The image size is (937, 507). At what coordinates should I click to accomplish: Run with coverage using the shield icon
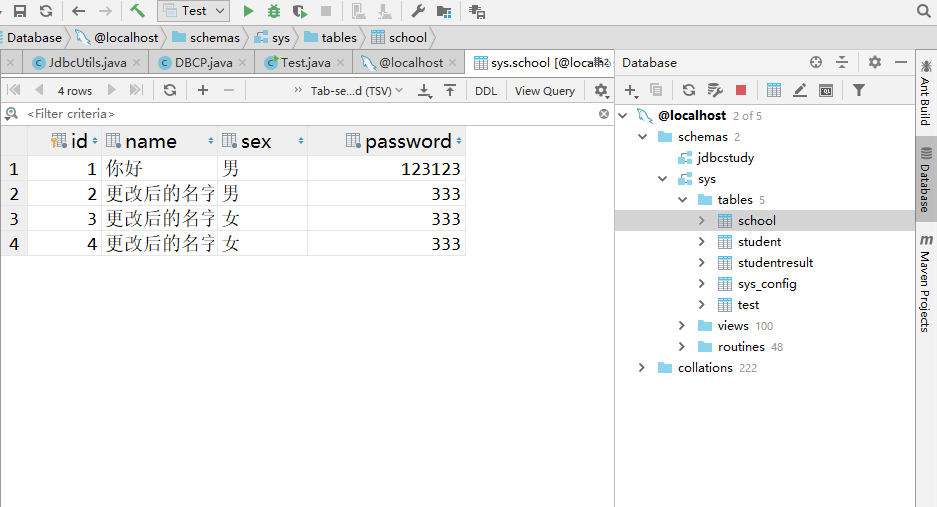tap(299, 11)
